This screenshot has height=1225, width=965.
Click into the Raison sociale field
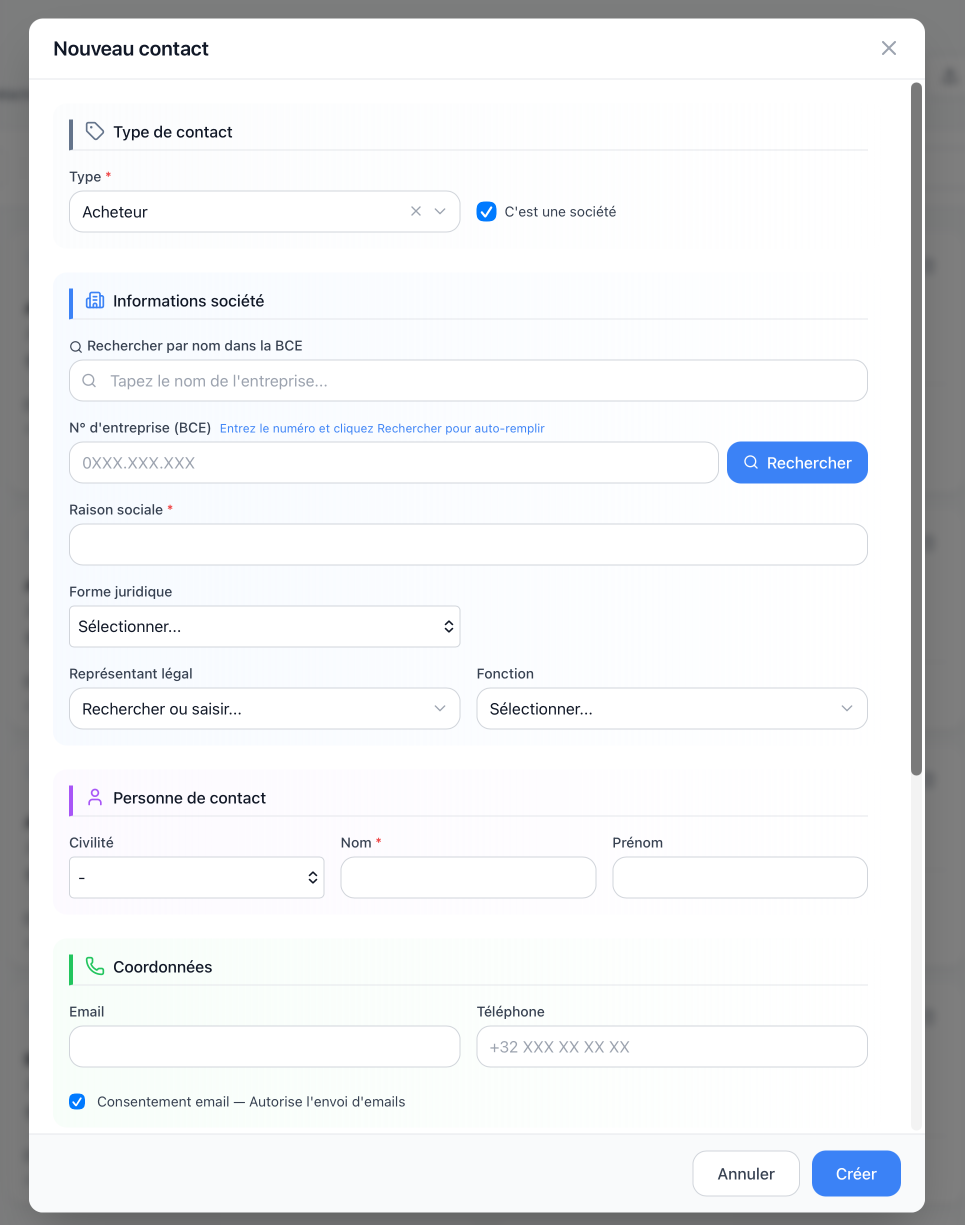pyautogui.click(x=468, y=545)
